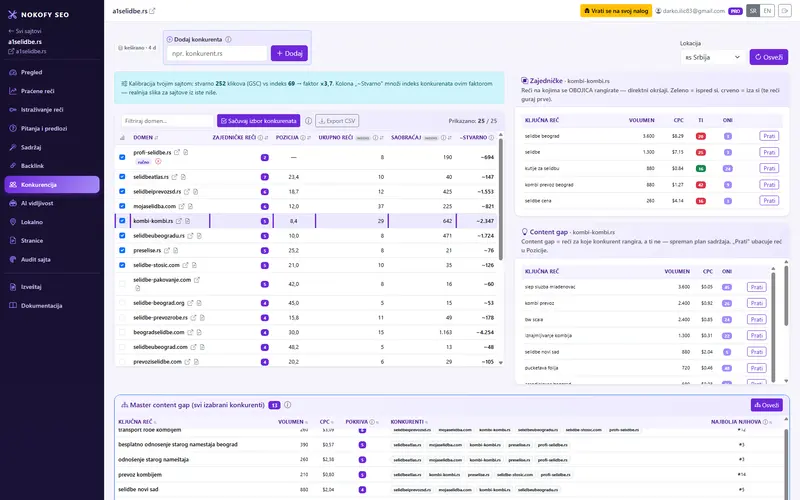This screenshot has width=800, height=500.
Task: Click Osveži in Master content gap
Action: (767, 405)
